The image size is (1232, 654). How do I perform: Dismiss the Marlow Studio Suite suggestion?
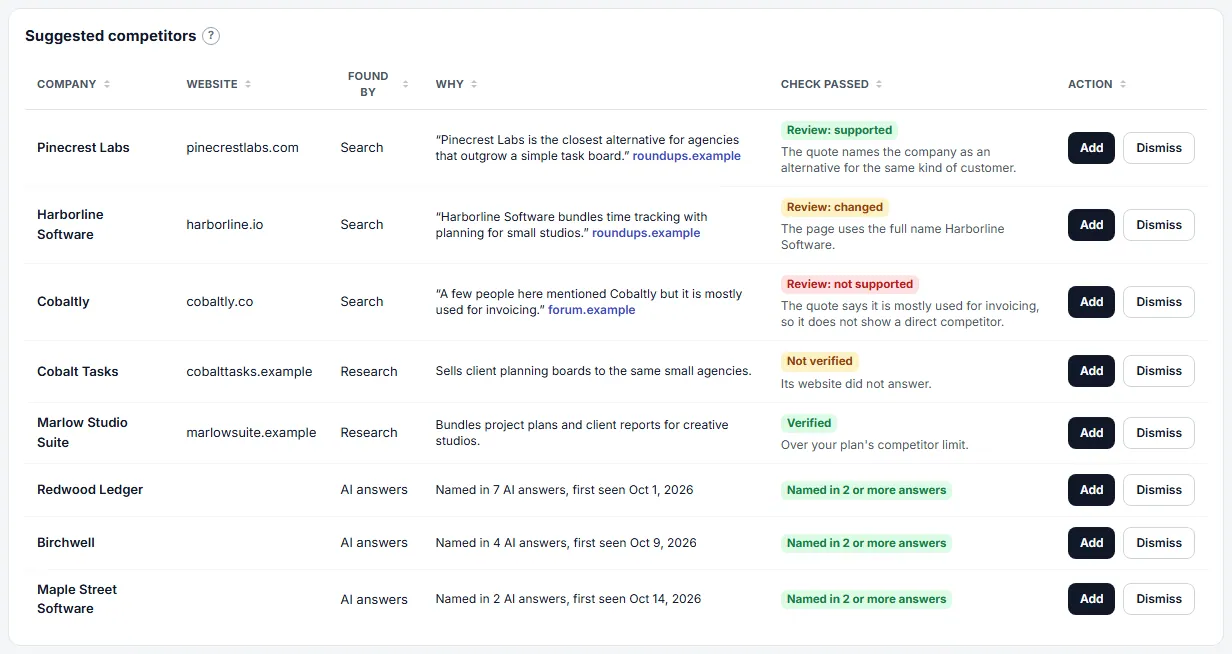coord(1159,433)
